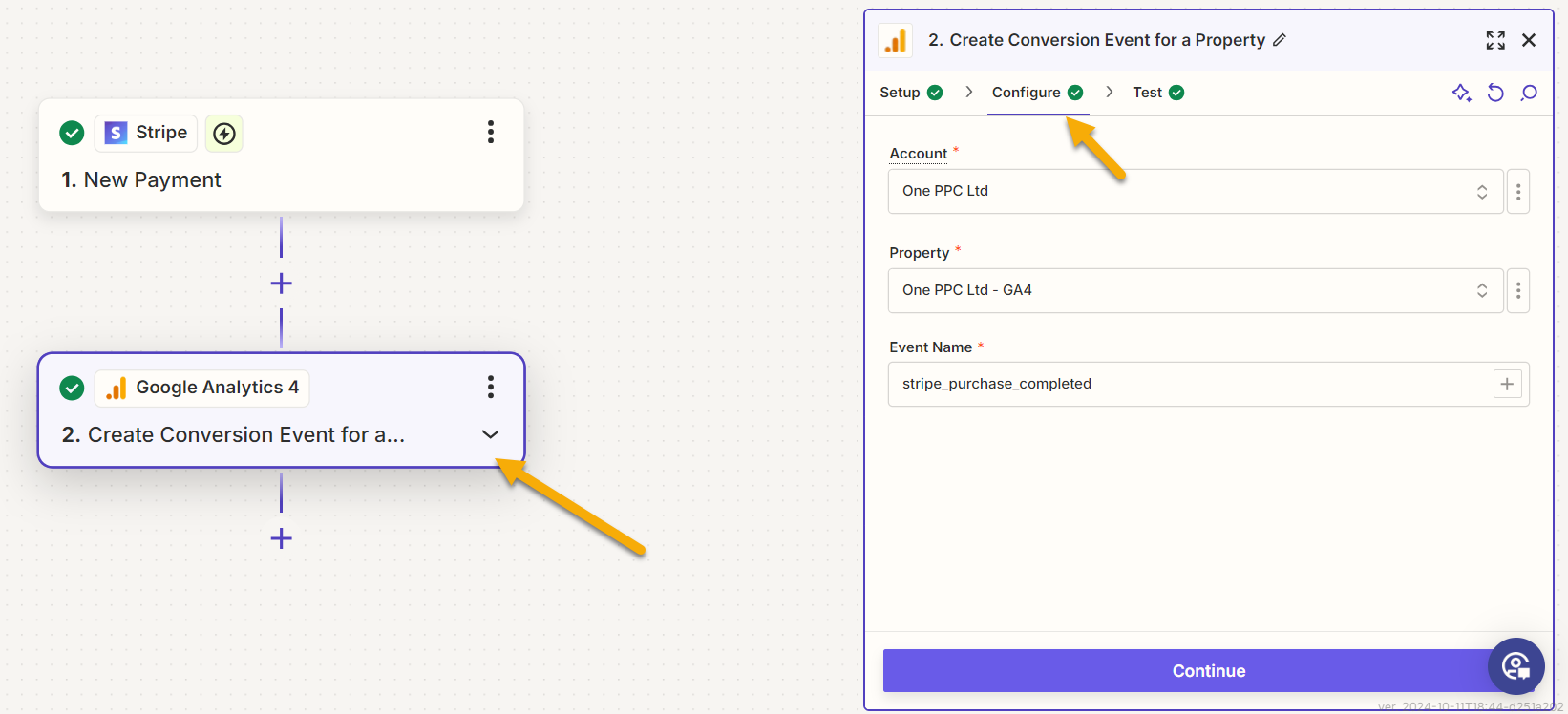Add a new step after Google Analytics 4
Image resolution: width=1568 pixels, height=714 pixels.
281,538
